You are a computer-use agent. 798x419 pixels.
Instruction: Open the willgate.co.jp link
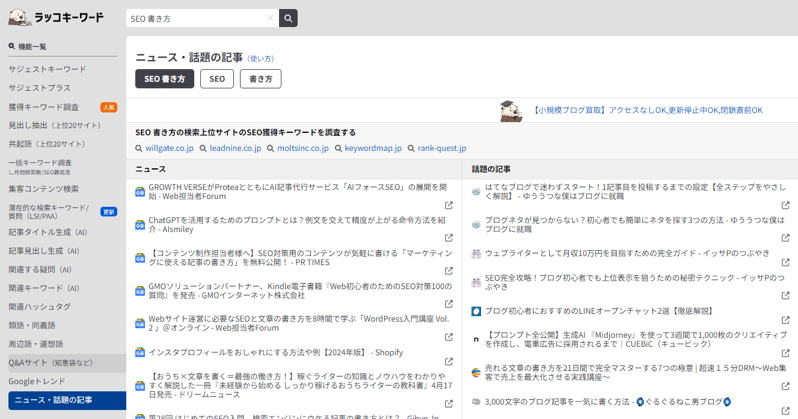[x=169, y=149]
